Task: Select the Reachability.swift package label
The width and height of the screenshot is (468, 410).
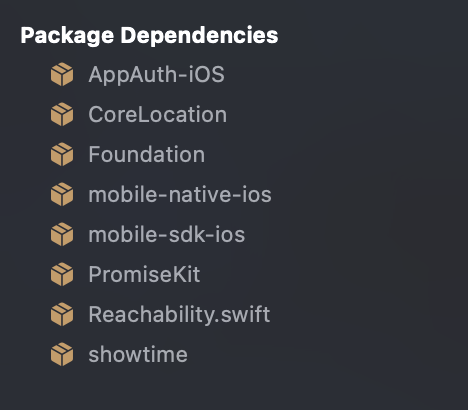Action: pos(179,315)
